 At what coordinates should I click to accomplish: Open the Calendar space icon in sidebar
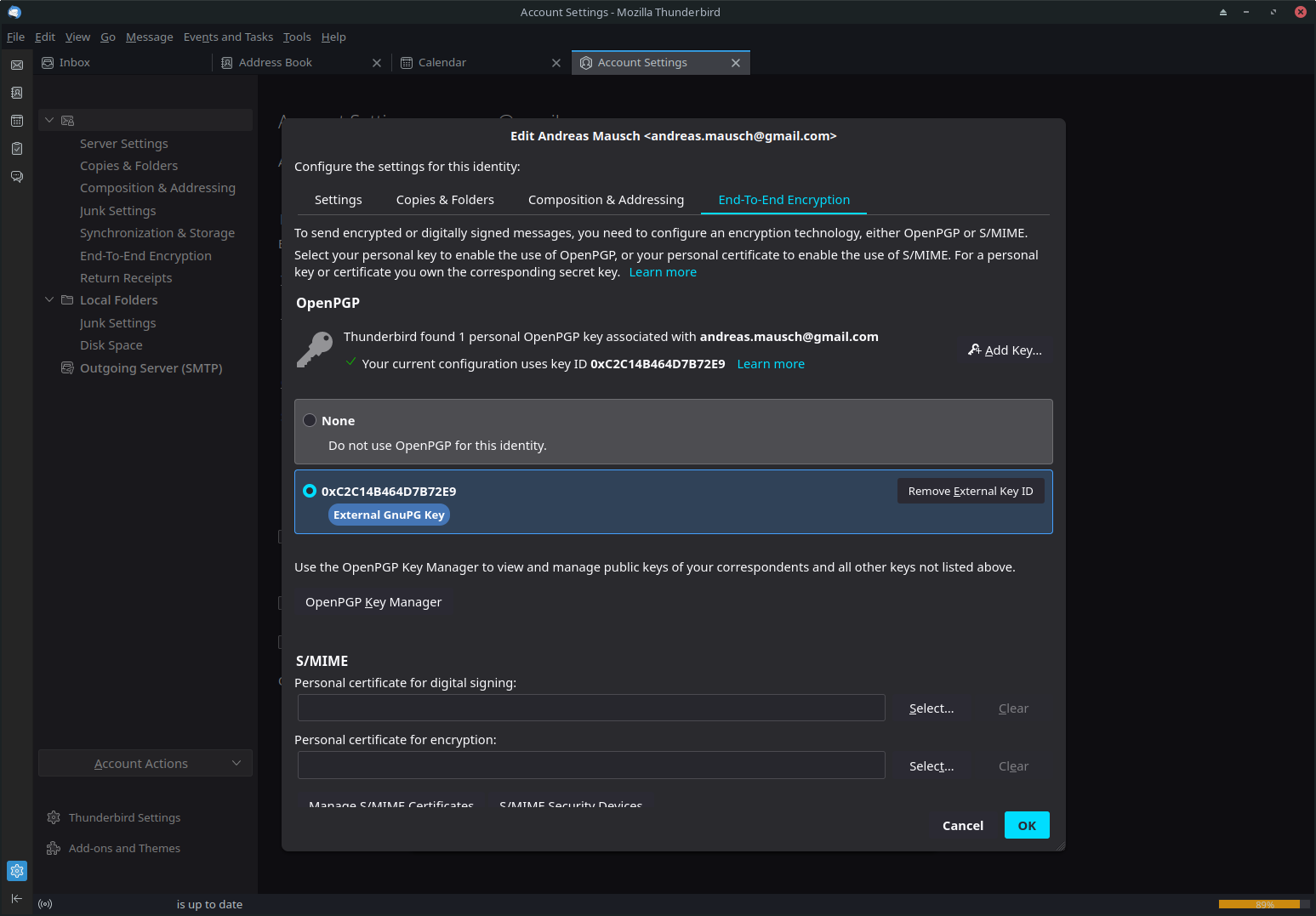click(17, 121)
